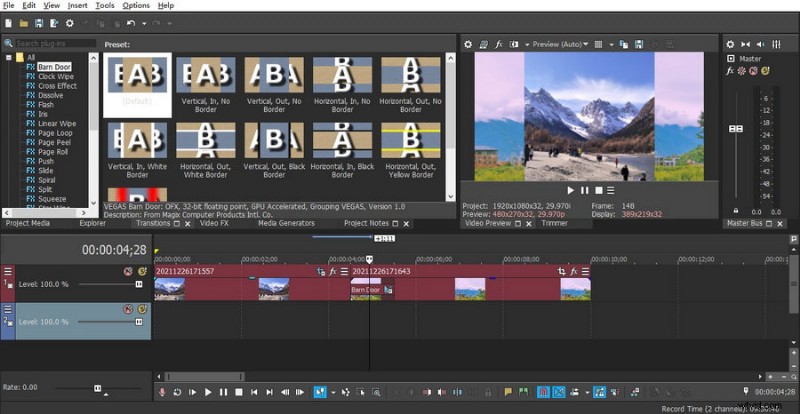Mute video track 1
The width and height of the screenshot is (800, 414).
click(128, 272)
